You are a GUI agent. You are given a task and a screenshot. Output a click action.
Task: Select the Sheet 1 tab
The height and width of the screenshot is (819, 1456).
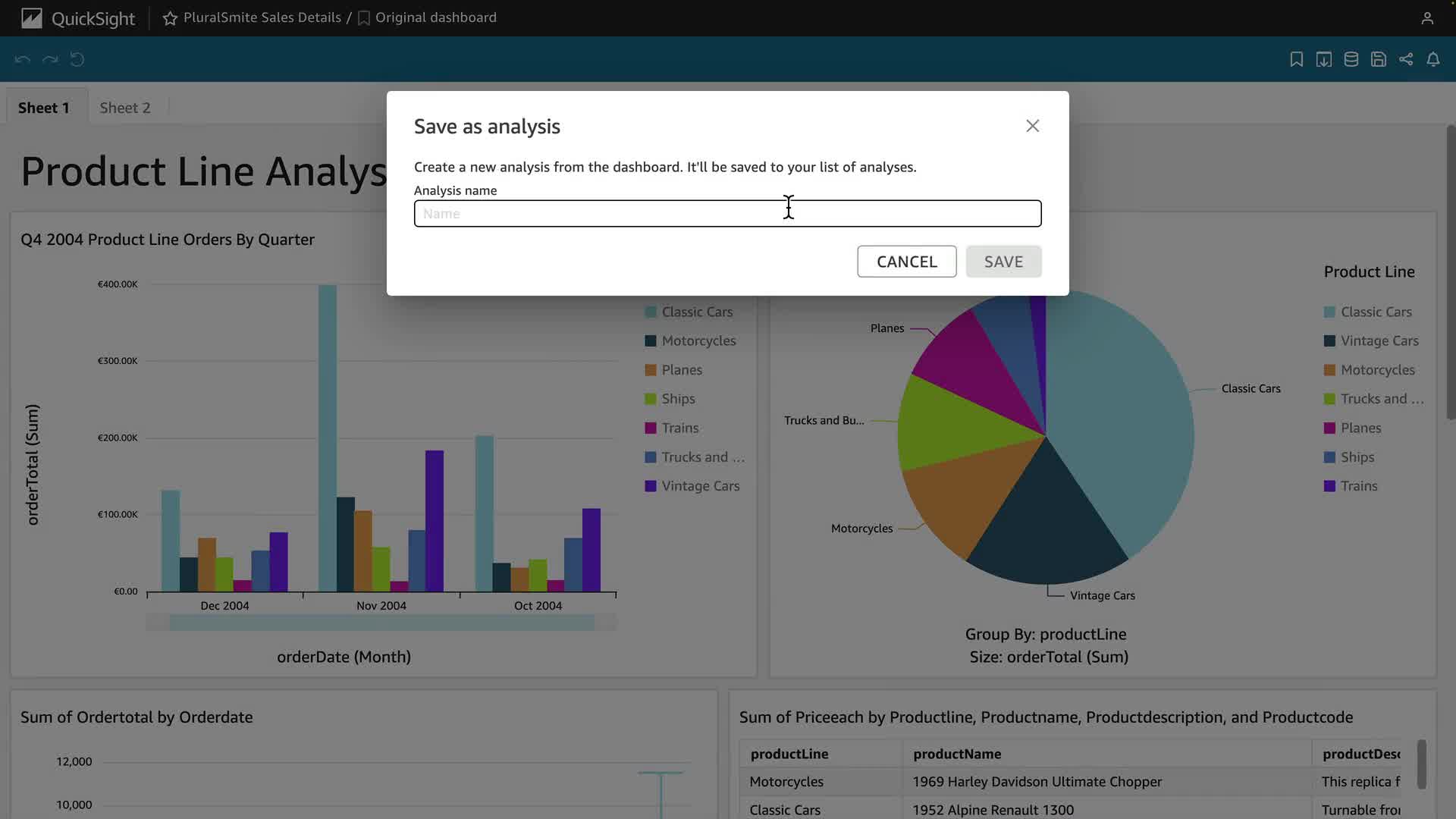tap(44, 108)
